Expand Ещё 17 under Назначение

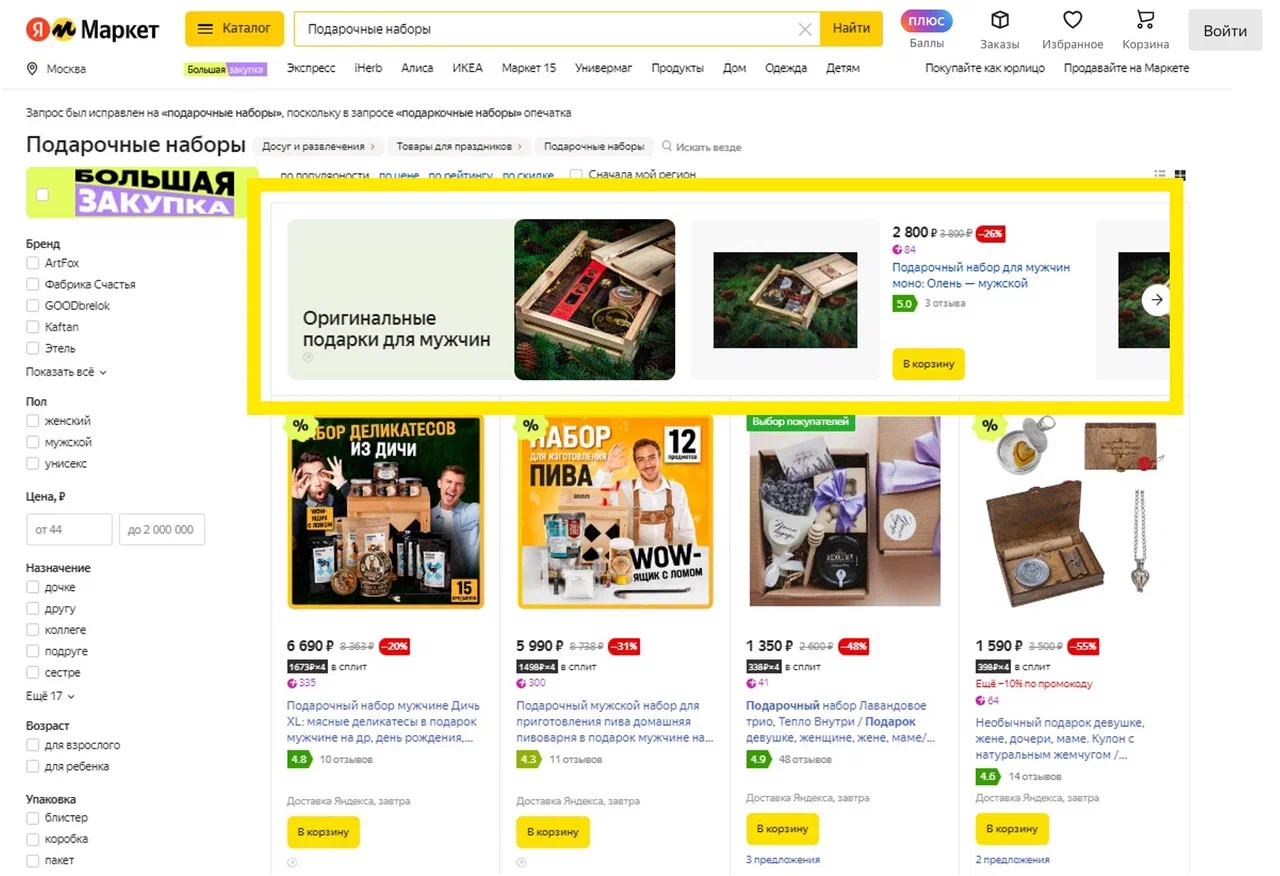[50, 696]
